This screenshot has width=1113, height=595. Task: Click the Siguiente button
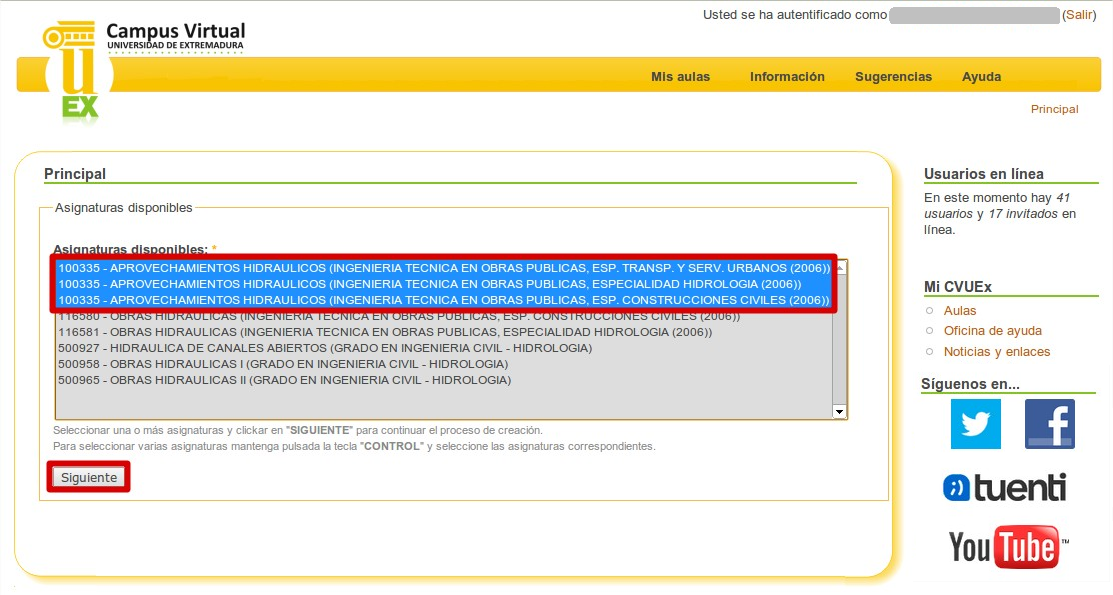point(89,478)
